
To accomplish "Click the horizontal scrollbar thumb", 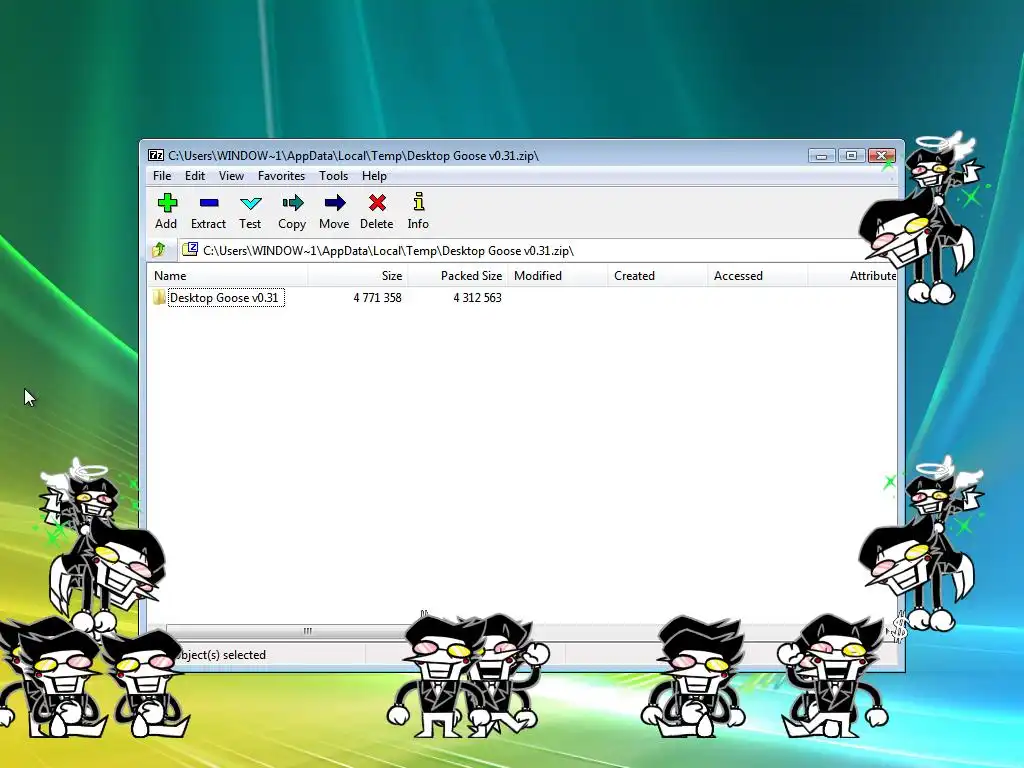I will 307,631.
